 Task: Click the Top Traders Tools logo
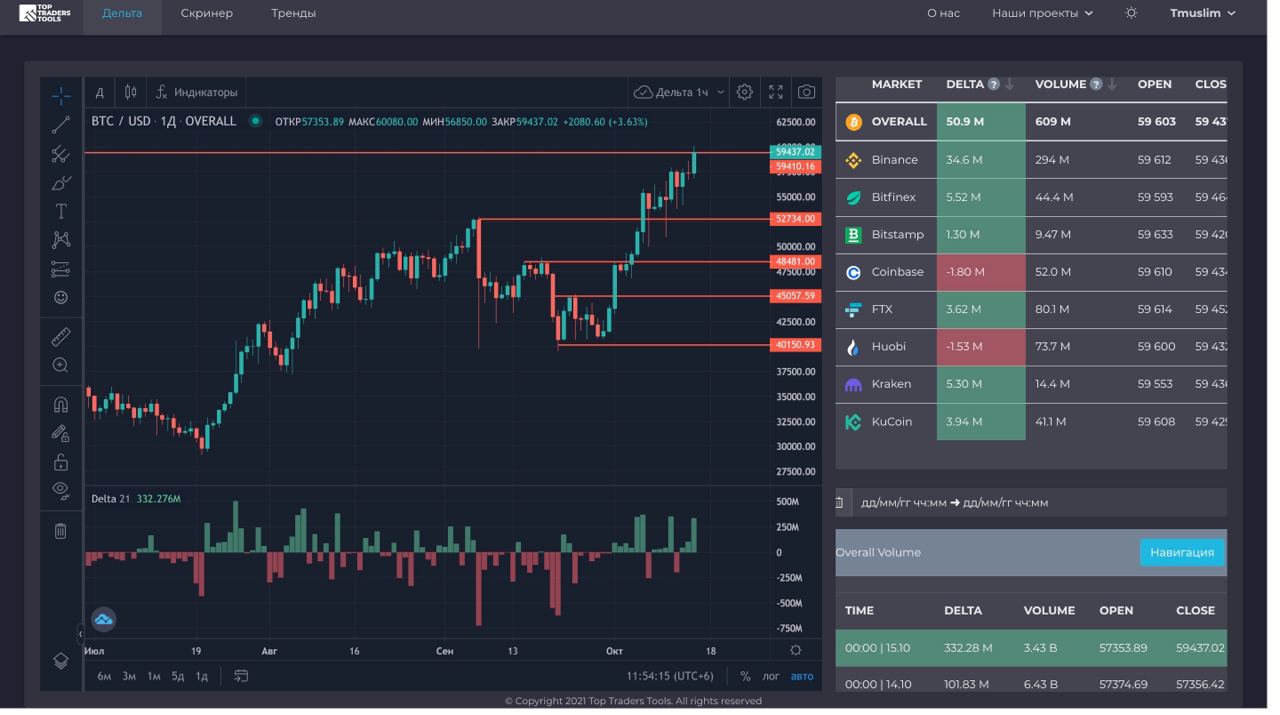45,13
